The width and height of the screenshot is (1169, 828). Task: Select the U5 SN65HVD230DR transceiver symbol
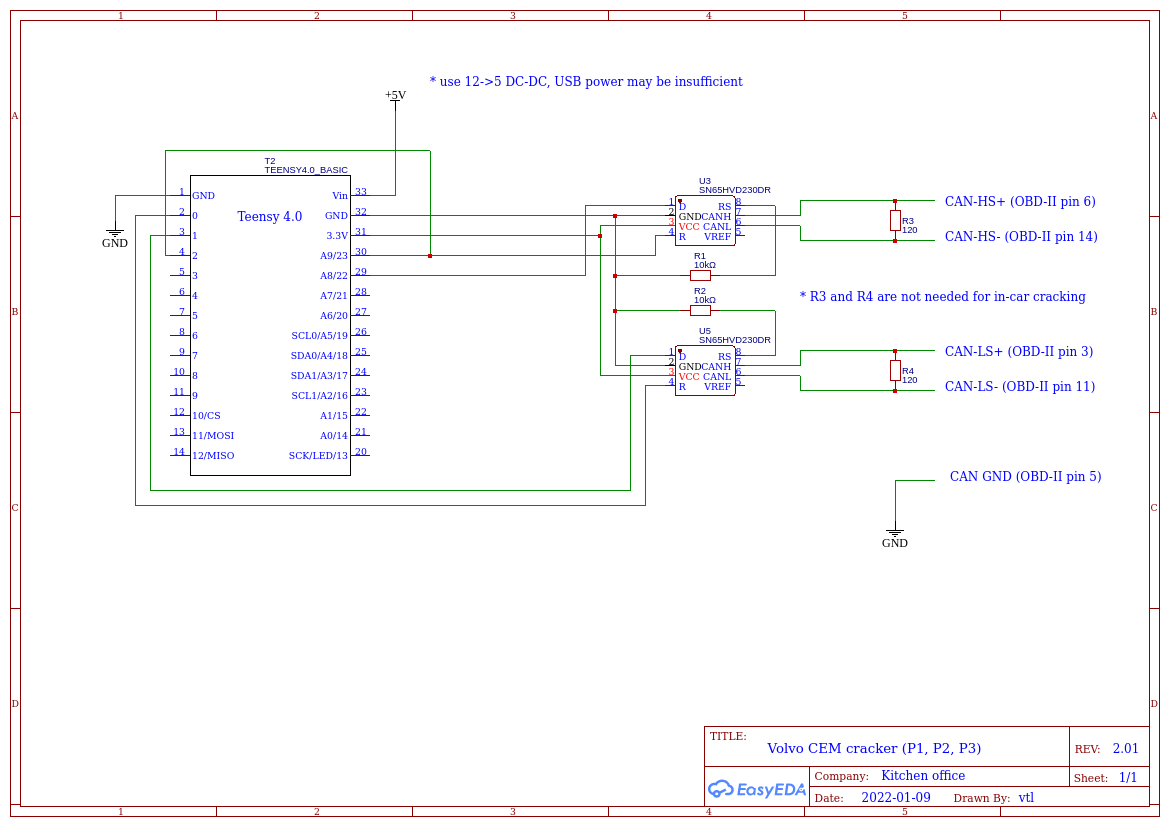(x=705, y=368)
